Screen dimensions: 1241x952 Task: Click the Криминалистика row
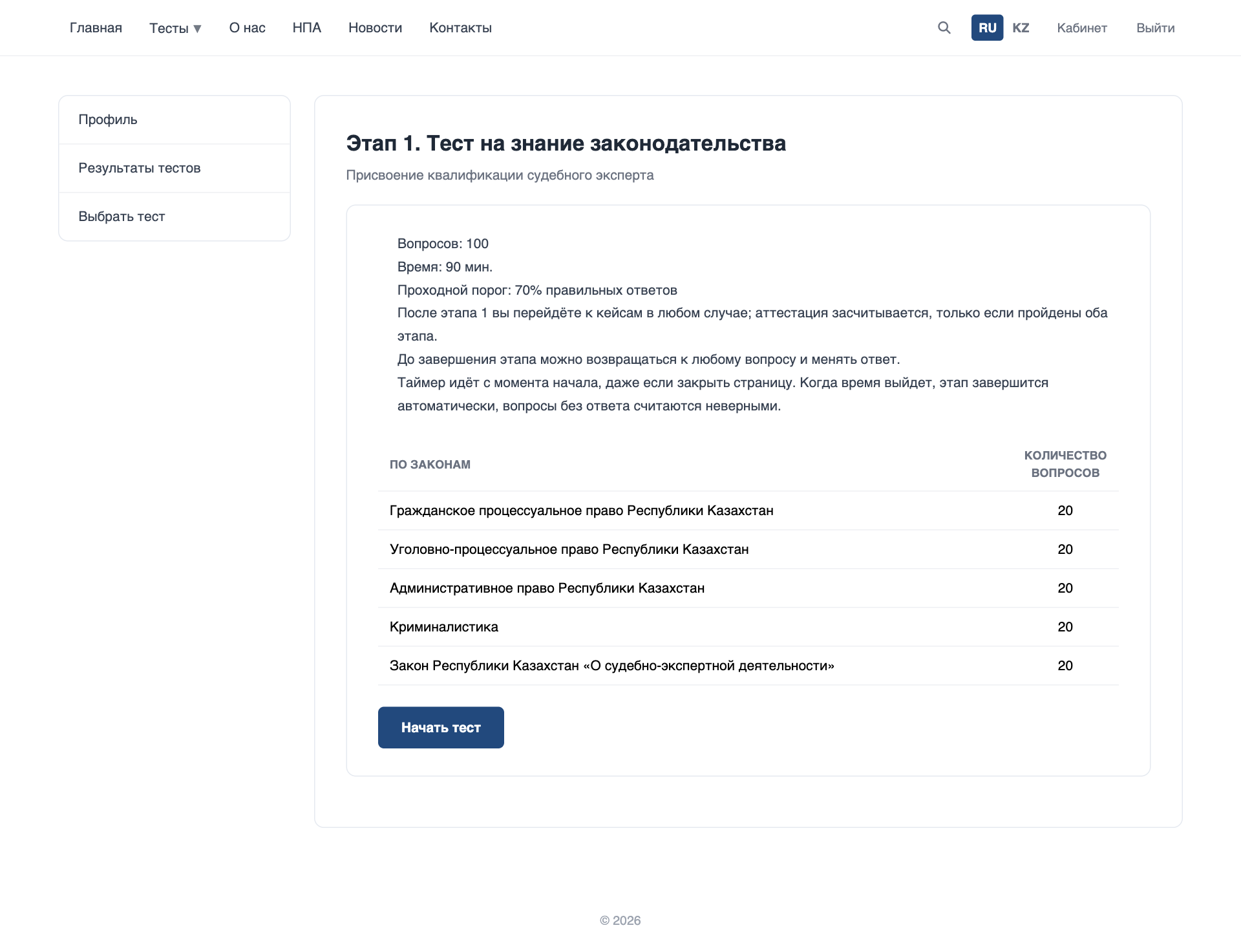pyautogui.click(x=748, y=627)
